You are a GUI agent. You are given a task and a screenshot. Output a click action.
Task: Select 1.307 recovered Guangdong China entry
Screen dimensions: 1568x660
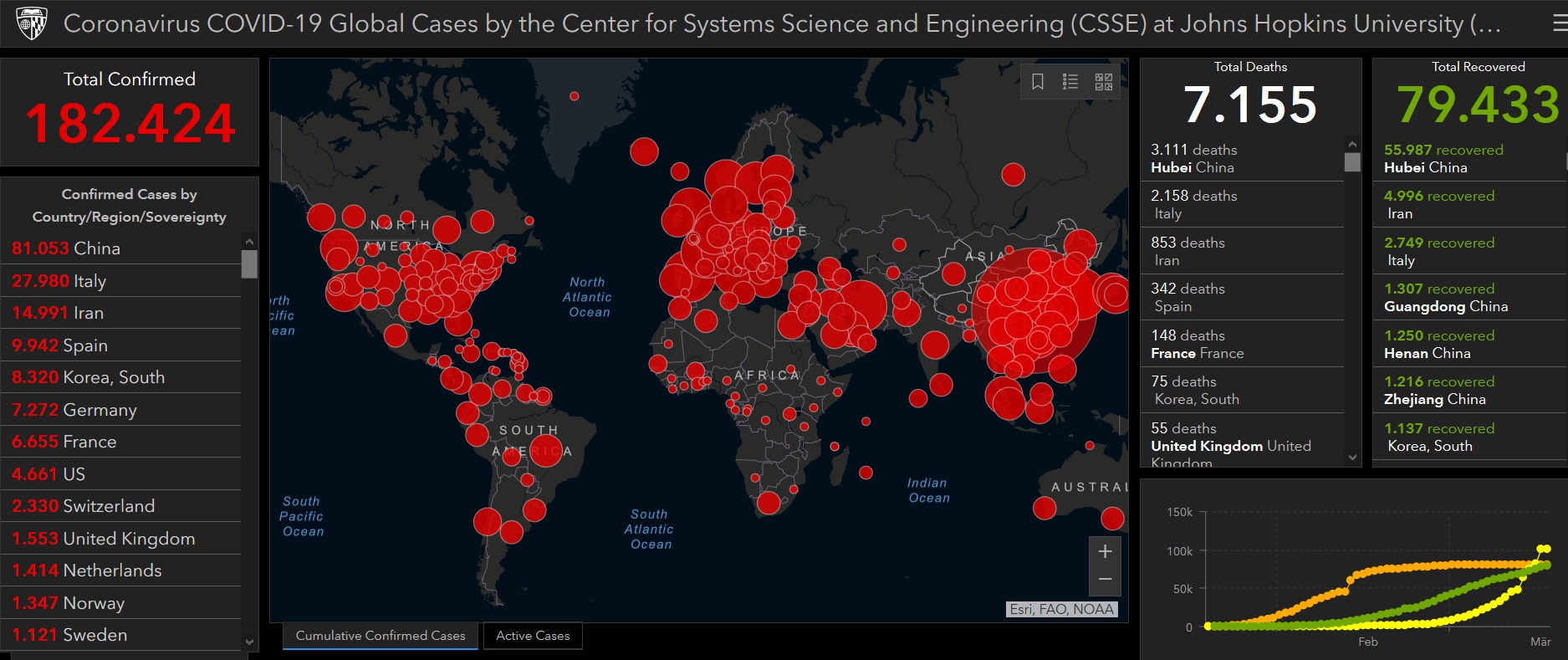click(1470, 297)
